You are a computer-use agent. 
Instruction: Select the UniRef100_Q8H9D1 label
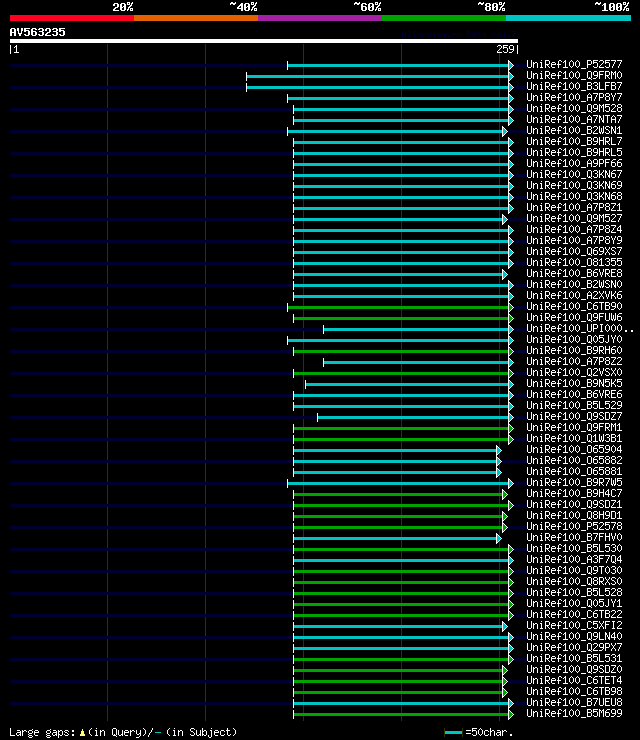point(574,516)
